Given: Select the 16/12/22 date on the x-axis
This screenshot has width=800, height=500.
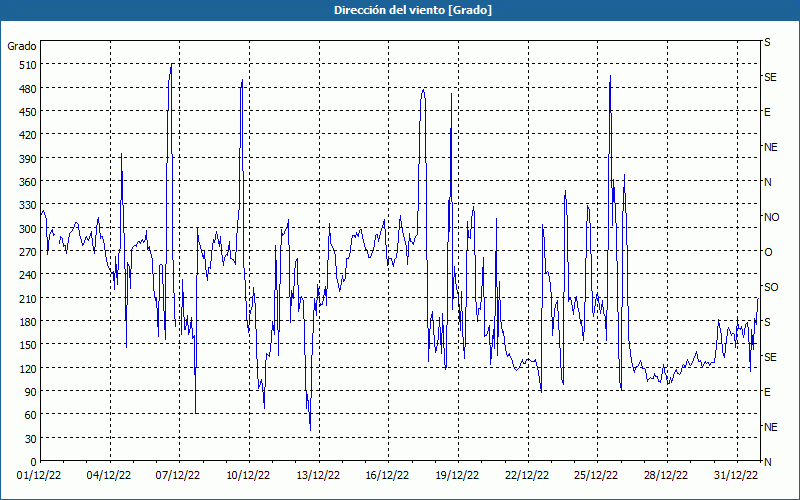Looking at the screenshot, I should pyautogui.click(x=387, y=476).
